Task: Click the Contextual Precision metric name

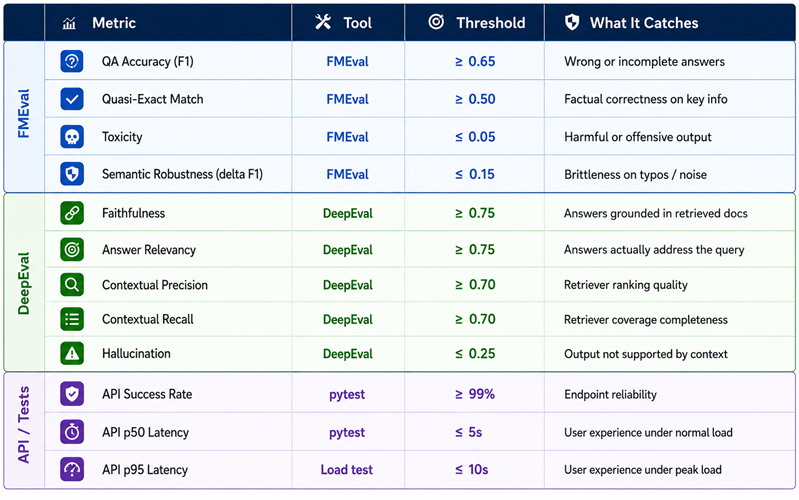Action: pyautogui.click(x=155, y=285)
